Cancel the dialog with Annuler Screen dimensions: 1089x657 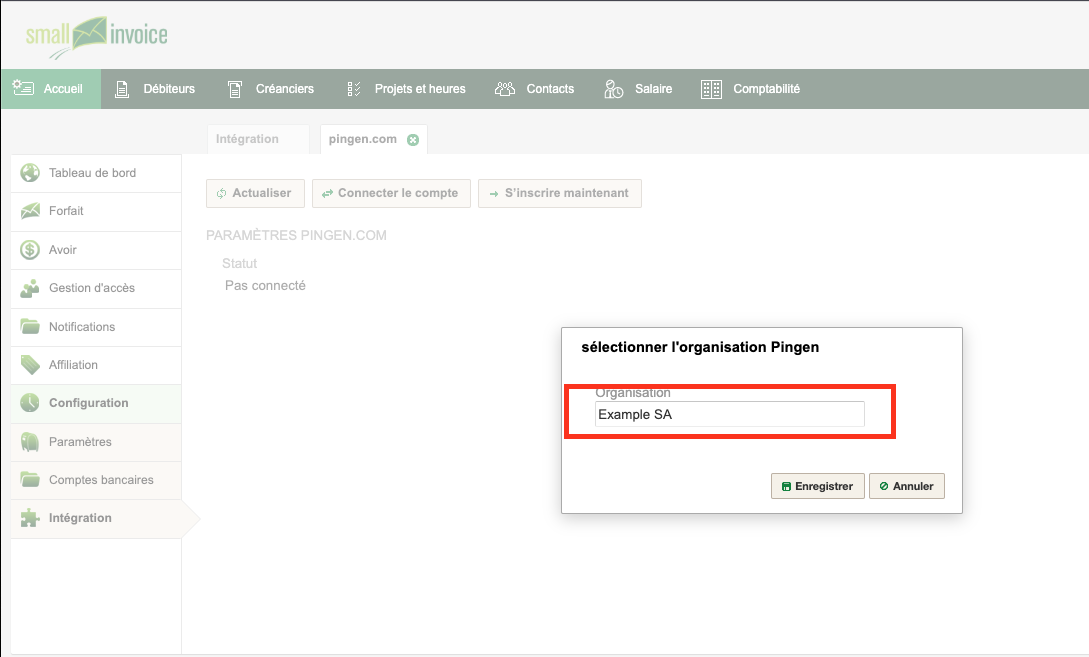click(x=906, y=486)
